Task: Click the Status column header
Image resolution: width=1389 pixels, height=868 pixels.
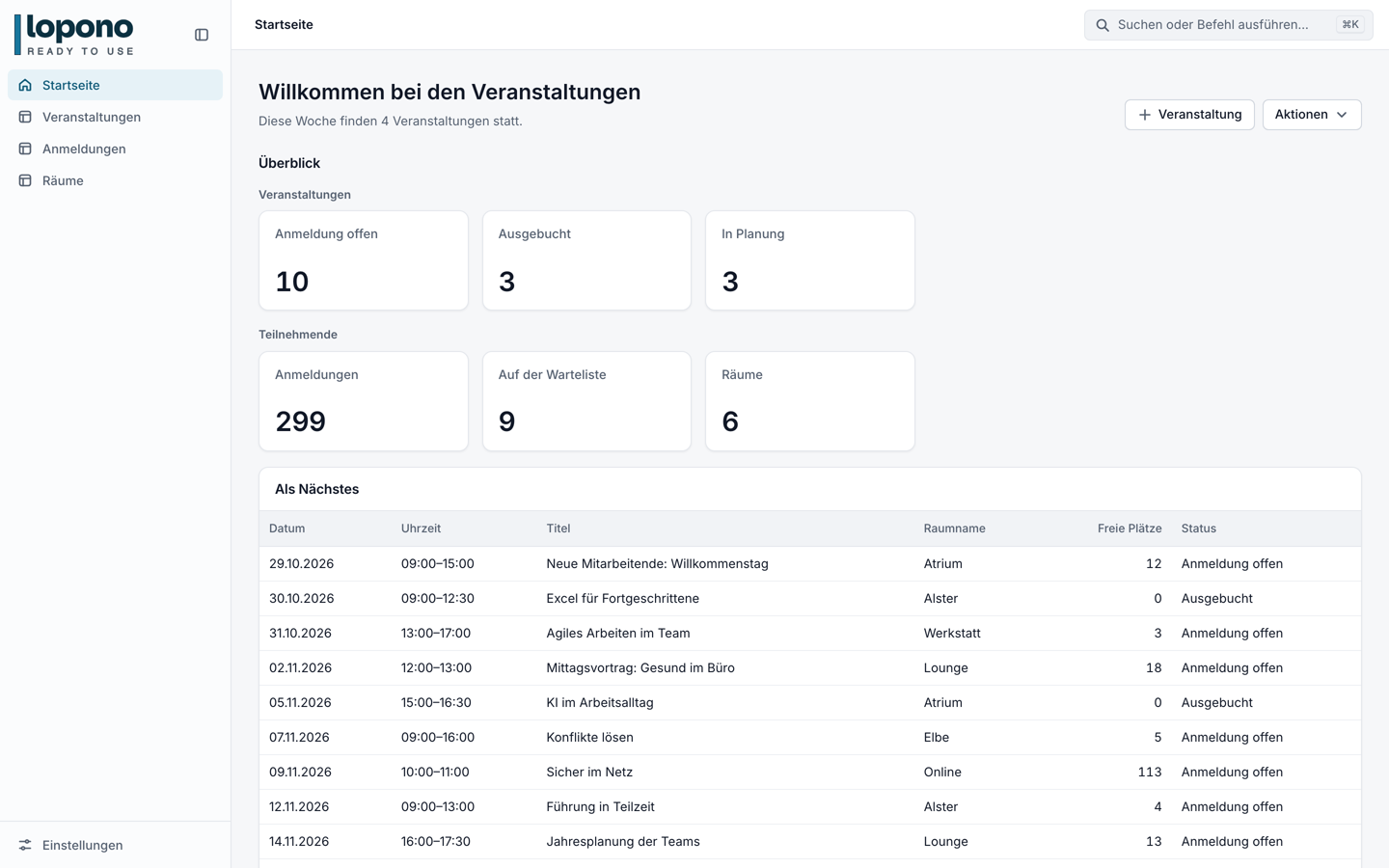Action: 1199,529
